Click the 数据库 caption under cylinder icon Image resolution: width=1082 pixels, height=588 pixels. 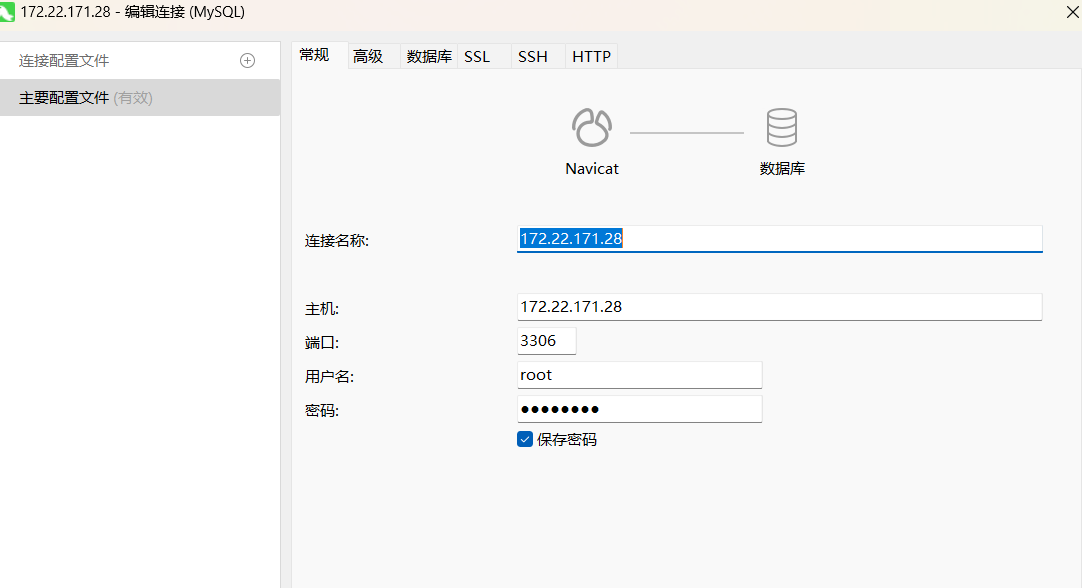pyautogui.click(x=782, y=168)
